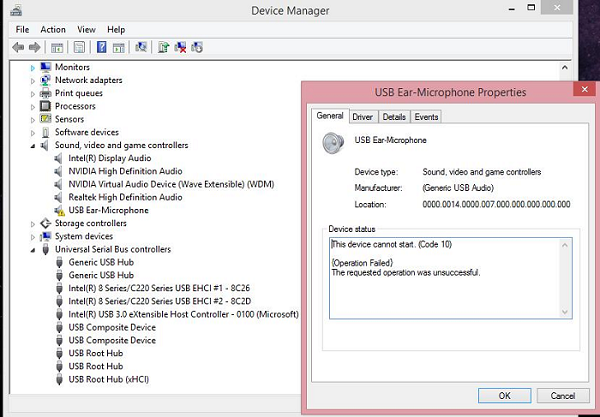The height and width of the screenshot is (417, 600).
Task: Click the Action pane toolbar icon
Action: (119, 47)
